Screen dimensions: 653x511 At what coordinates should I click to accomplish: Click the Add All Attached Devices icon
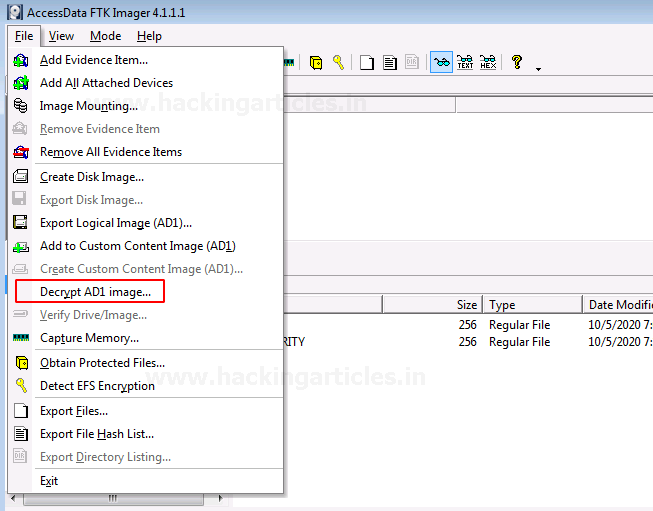point(20,83)
